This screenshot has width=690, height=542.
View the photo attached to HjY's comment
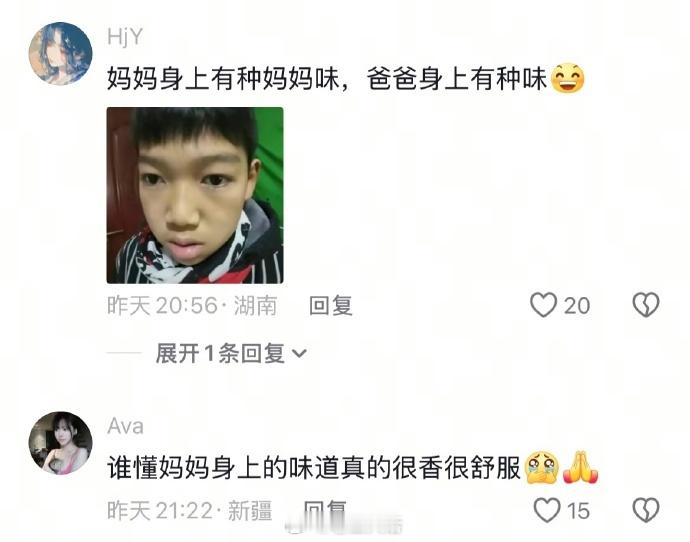click(195, 195)
